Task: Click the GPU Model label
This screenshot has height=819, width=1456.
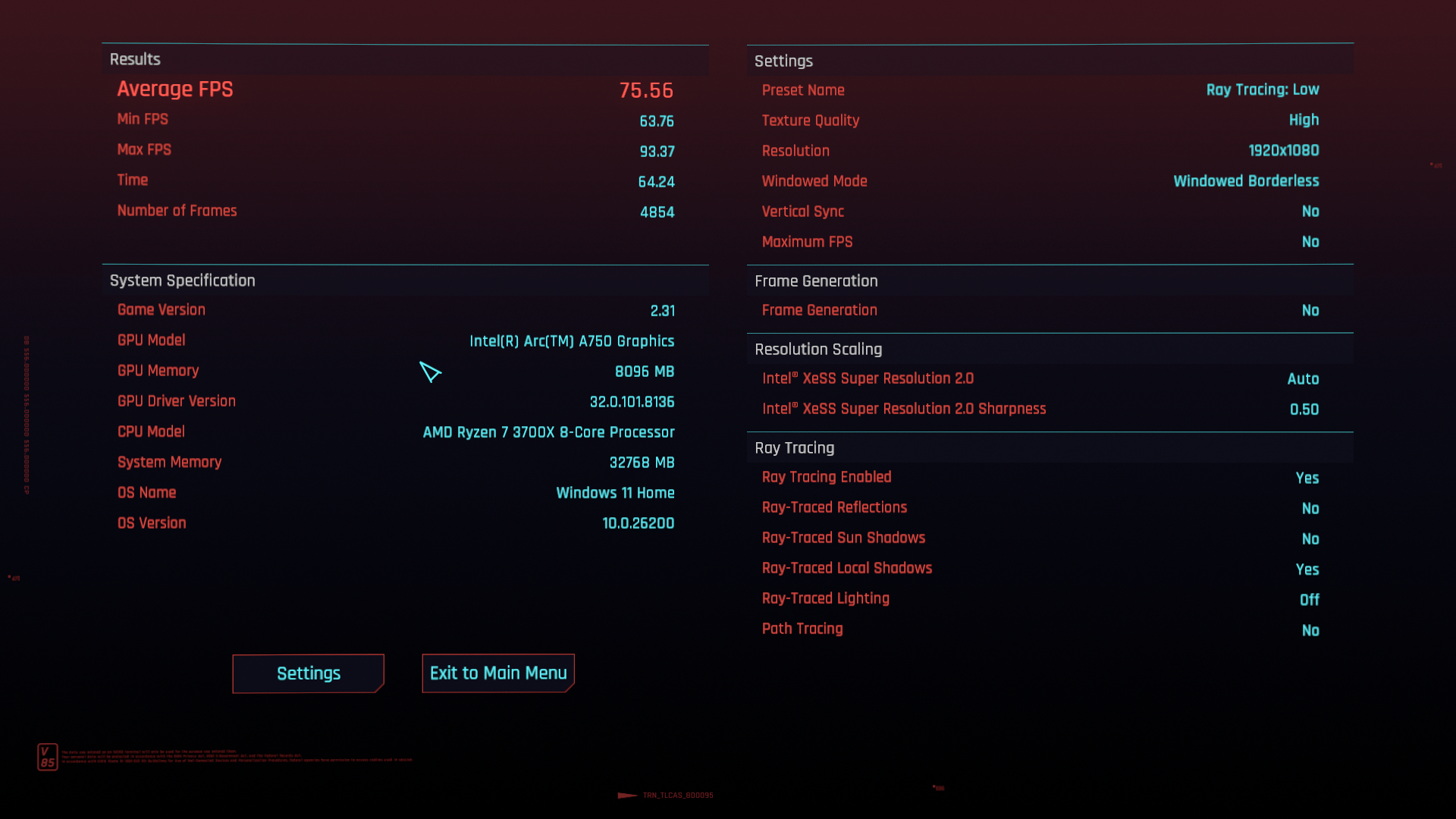Action: pyautogui.click(x=151, y=340)
